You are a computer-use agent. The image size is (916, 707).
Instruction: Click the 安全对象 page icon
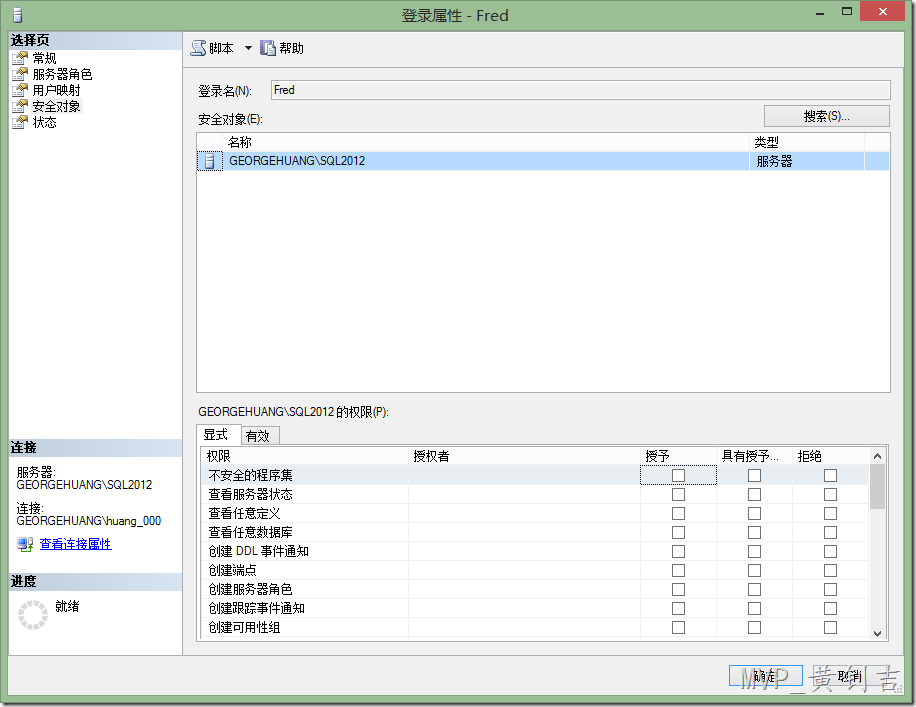[20, 106]
